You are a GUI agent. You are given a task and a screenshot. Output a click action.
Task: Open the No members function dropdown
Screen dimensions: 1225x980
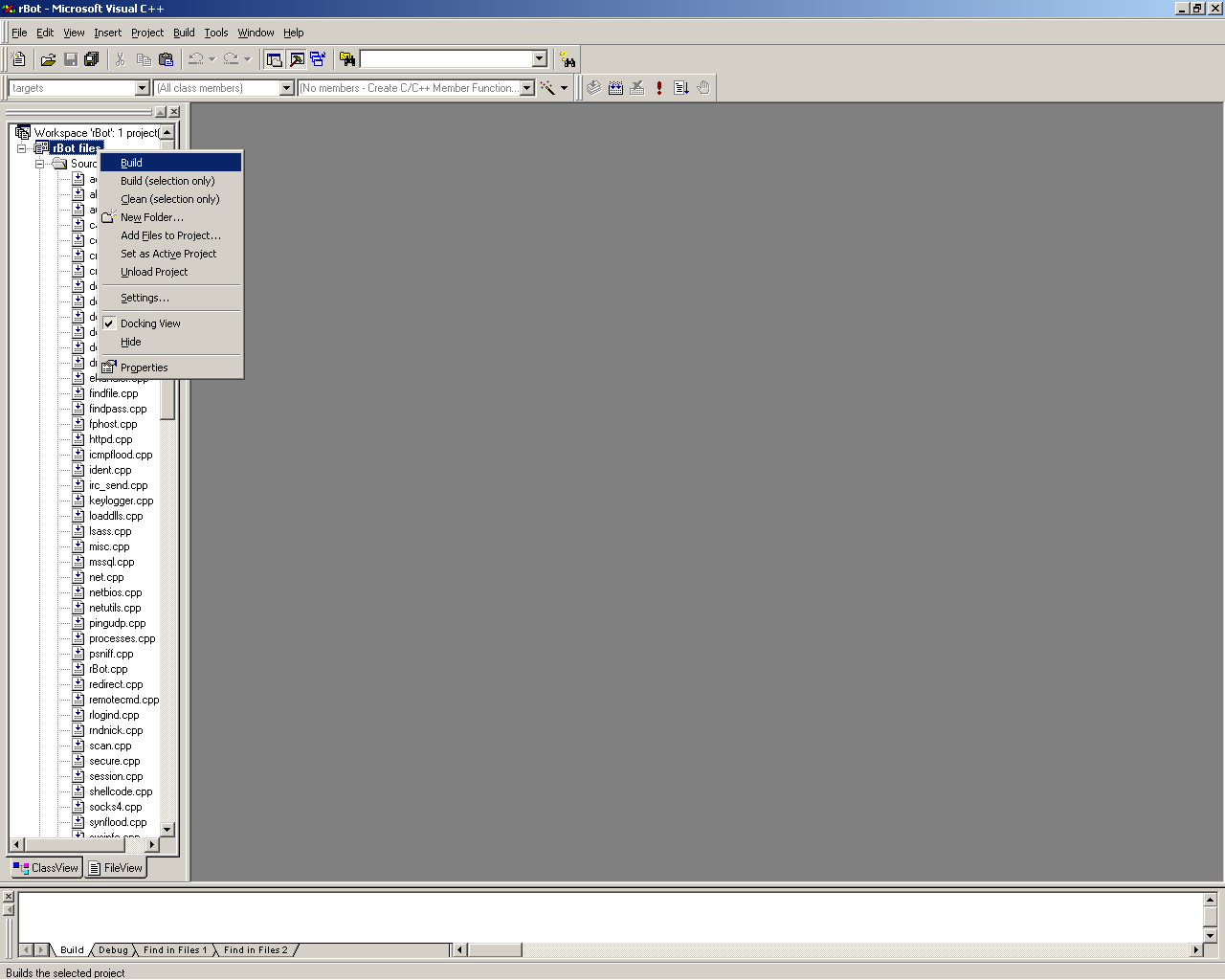(527, 88)
